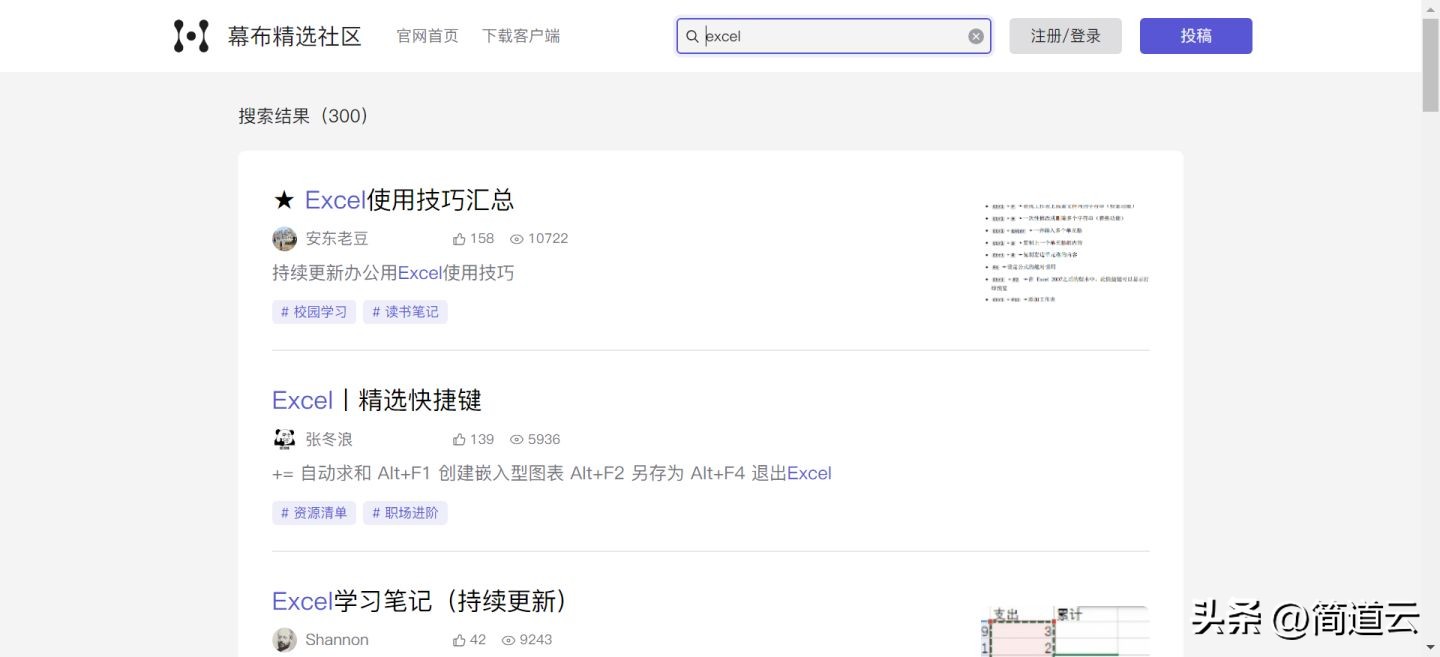Open article Excel丨精选快捷键
1440x657 pixels.
tap(377, 401)
